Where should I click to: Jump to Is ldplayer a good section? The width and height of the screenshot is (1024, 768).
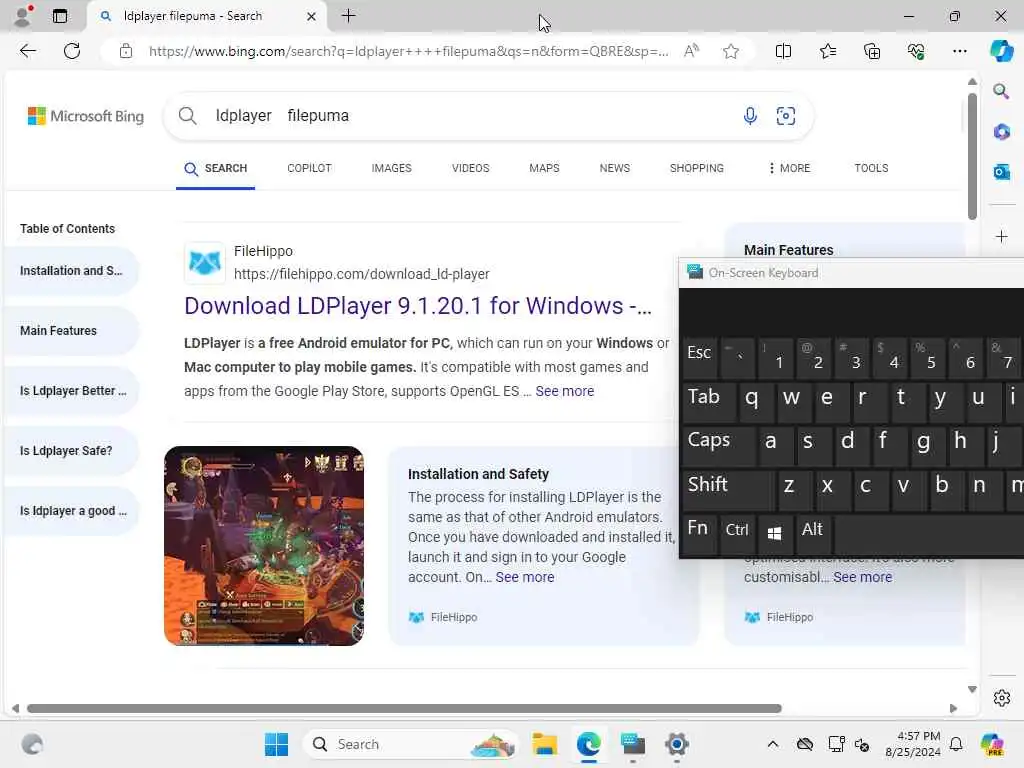71,511
